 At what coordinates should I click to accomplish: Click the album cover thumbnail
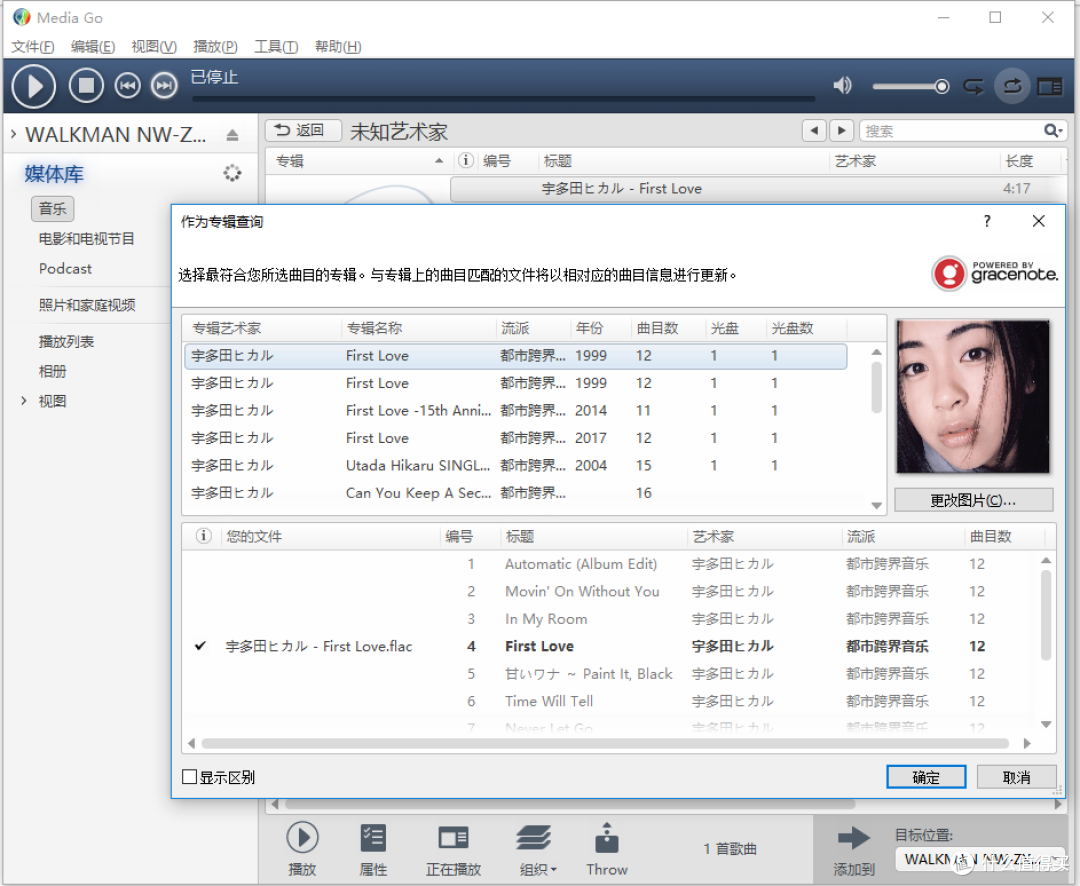[x=973, y=396]
